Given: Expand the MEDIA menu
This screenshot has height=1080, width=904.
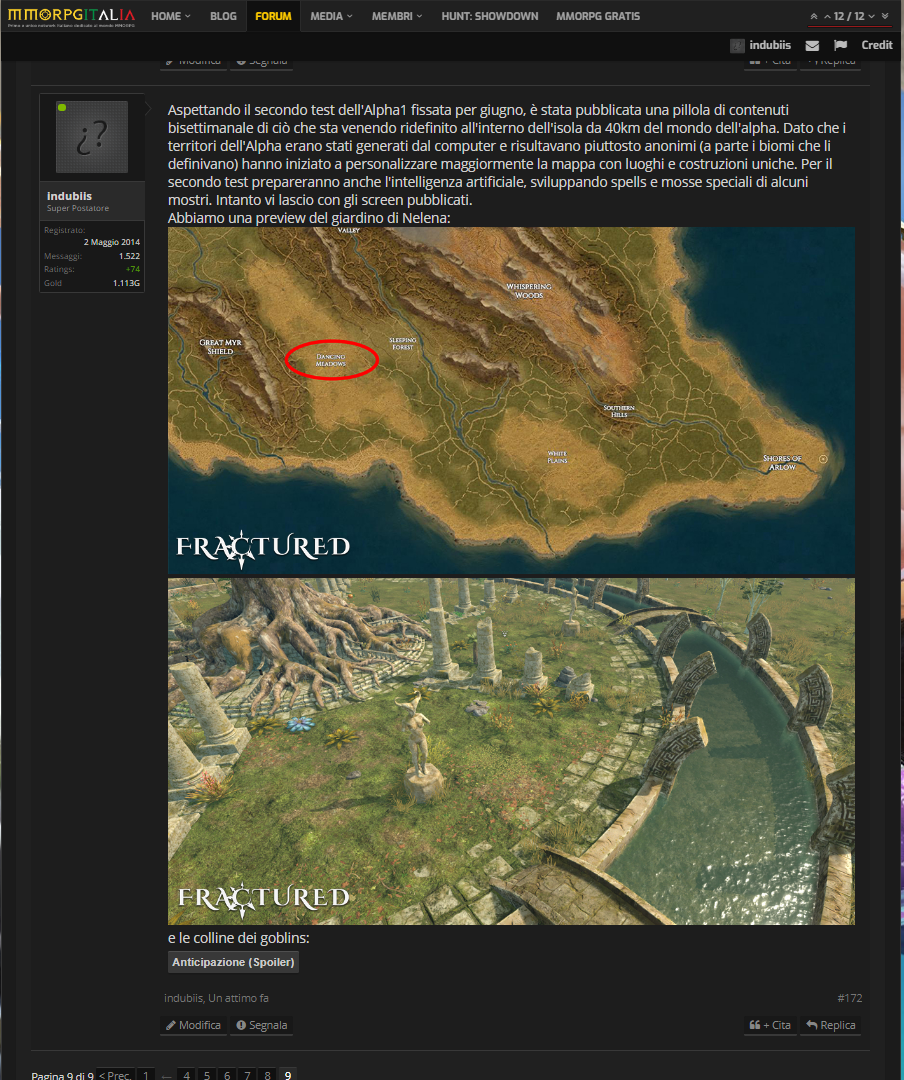Looking at the screenshot, I should pos(331,16).
